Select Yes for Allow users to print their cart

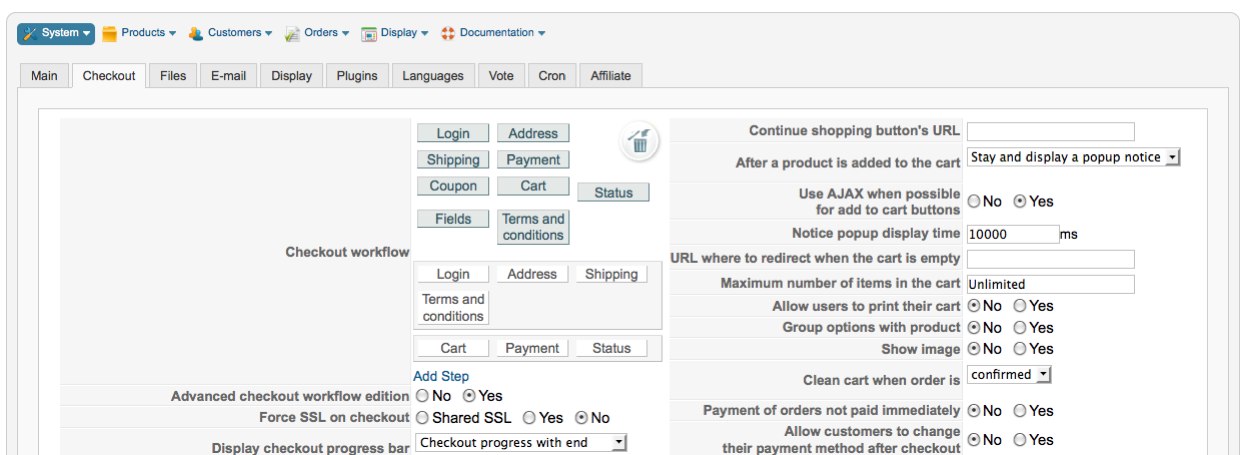point(1020,306)
